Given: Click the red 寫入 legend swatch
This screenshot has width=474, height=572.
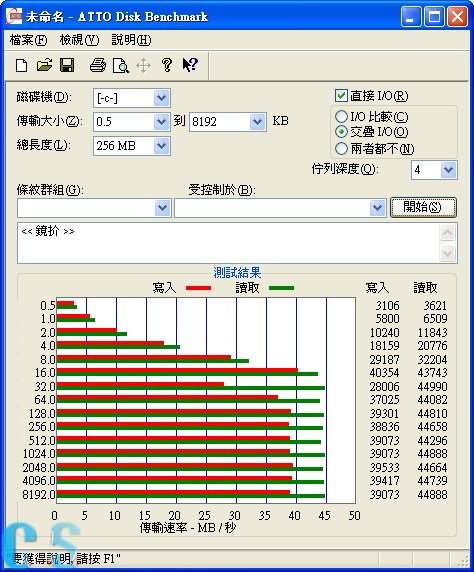Looking at the screenshot, I should [198, 288].
